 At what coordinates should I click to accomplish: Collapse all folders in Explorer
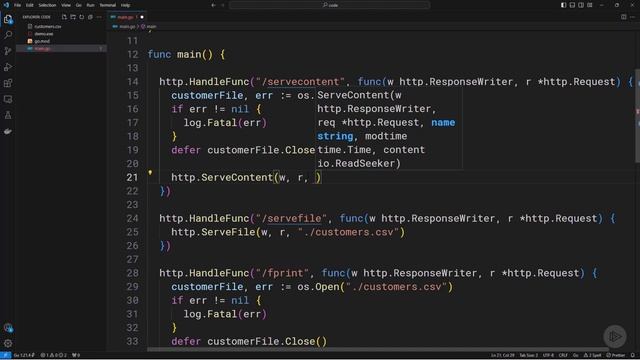90,17
